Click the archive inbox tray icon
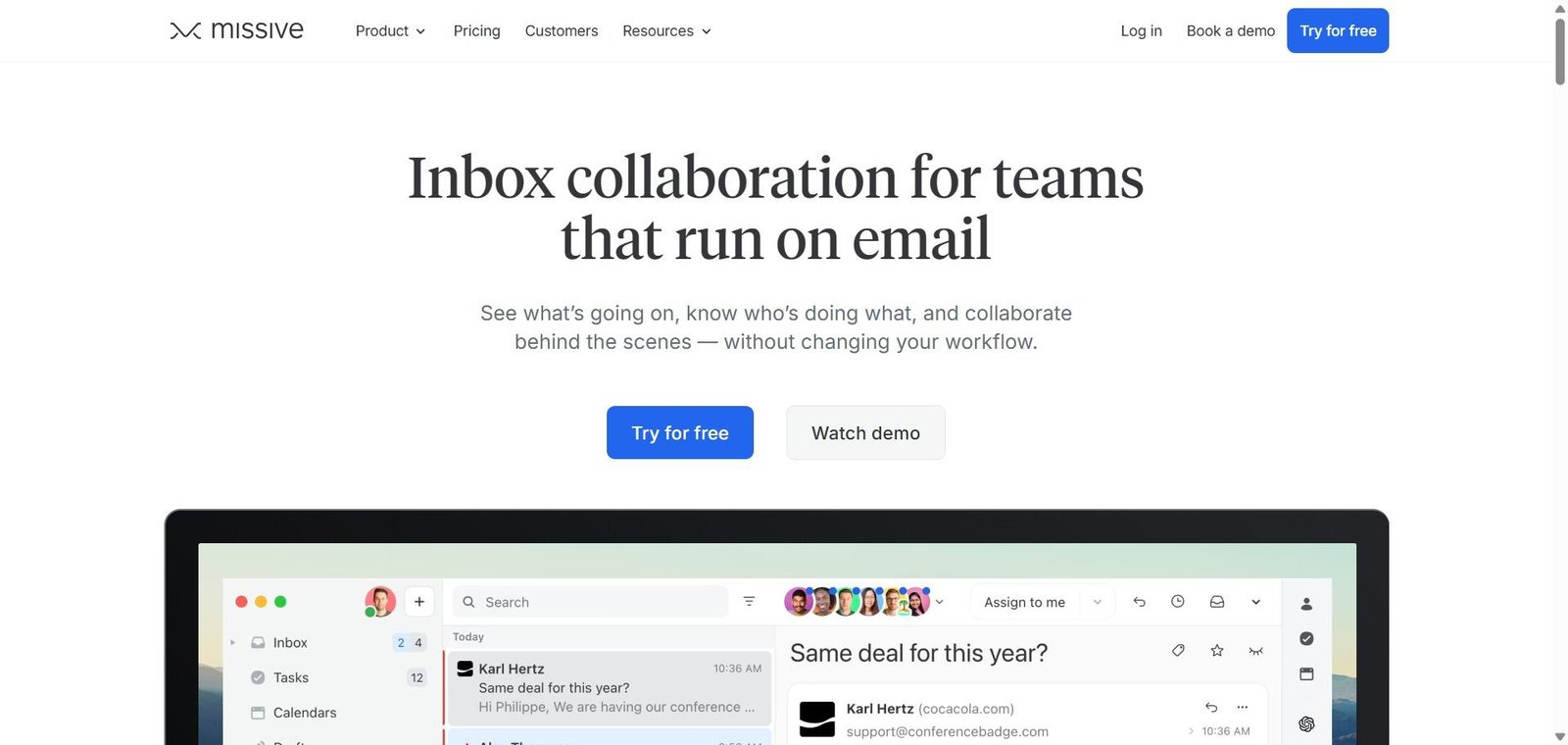Image resolution: width=1568 pixels, height=745 pixels. click(x=1217, y=602)
